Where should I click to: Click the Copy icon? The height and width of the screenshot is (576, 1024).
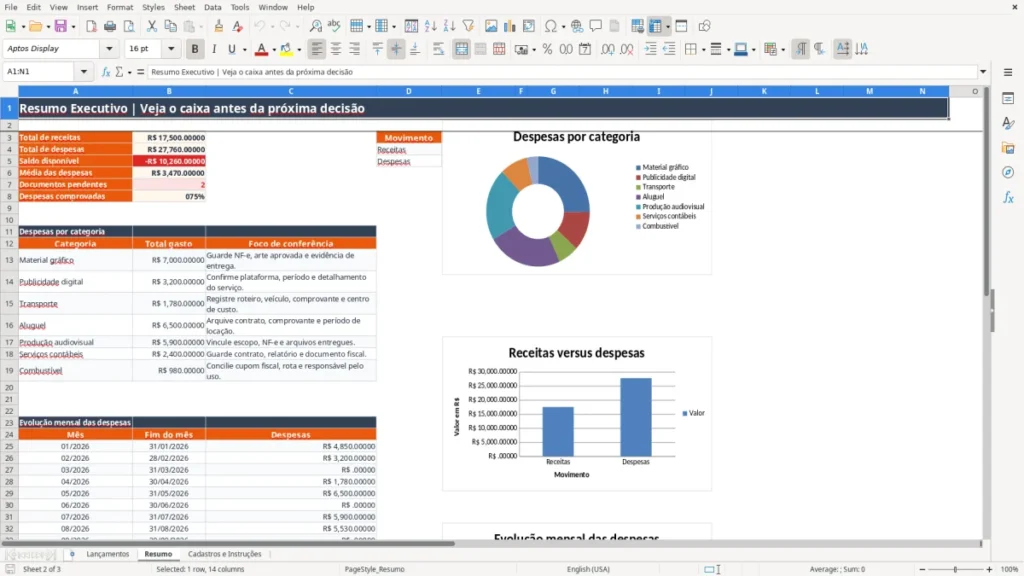tap(170, 26)
